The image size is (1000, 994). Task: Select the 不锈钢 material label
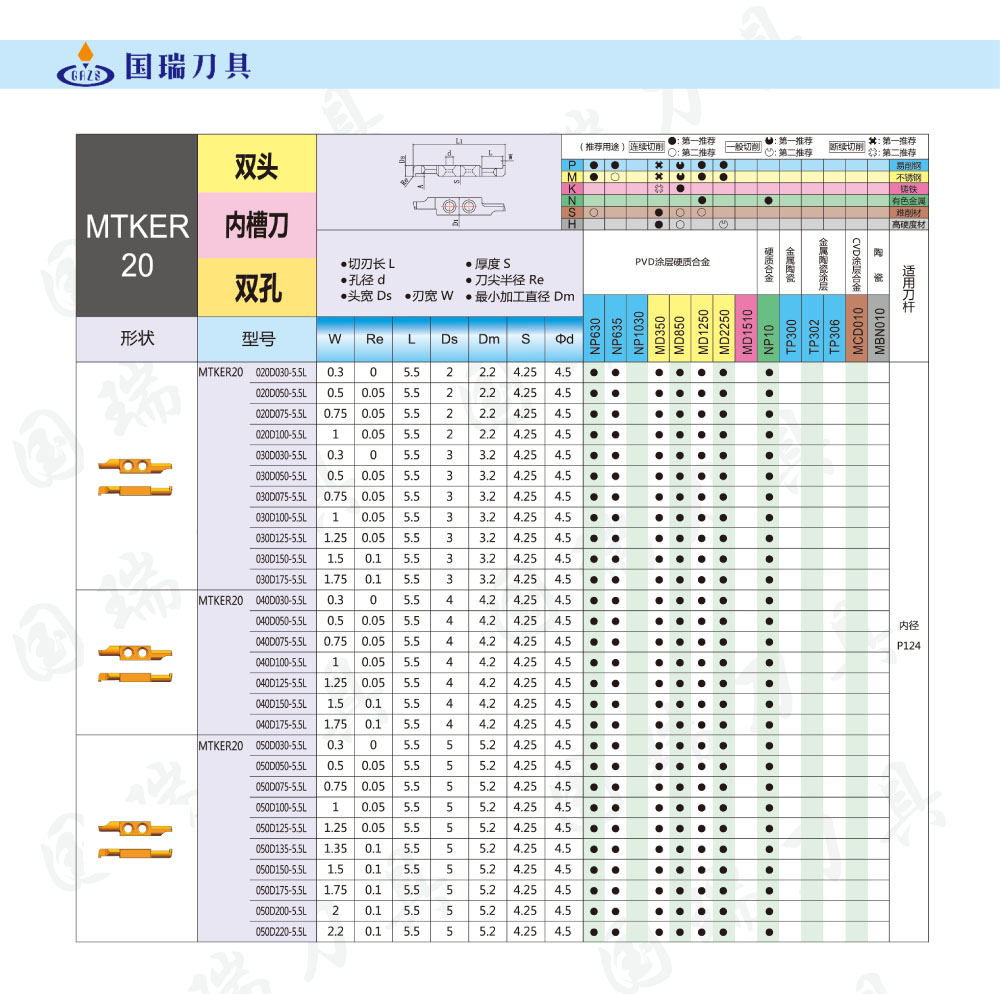point(909,177)
